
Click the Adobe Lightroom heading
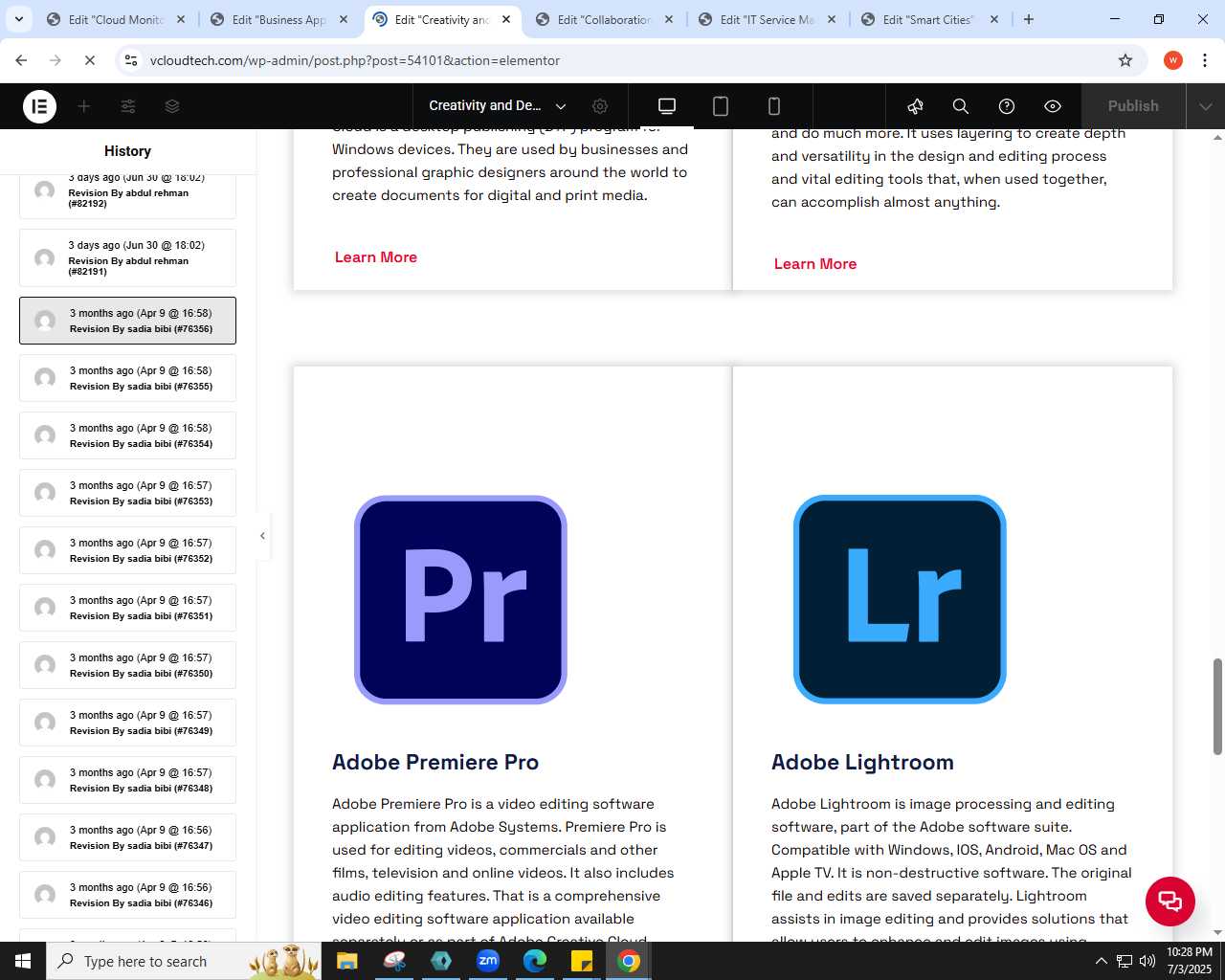click(862, 762)
